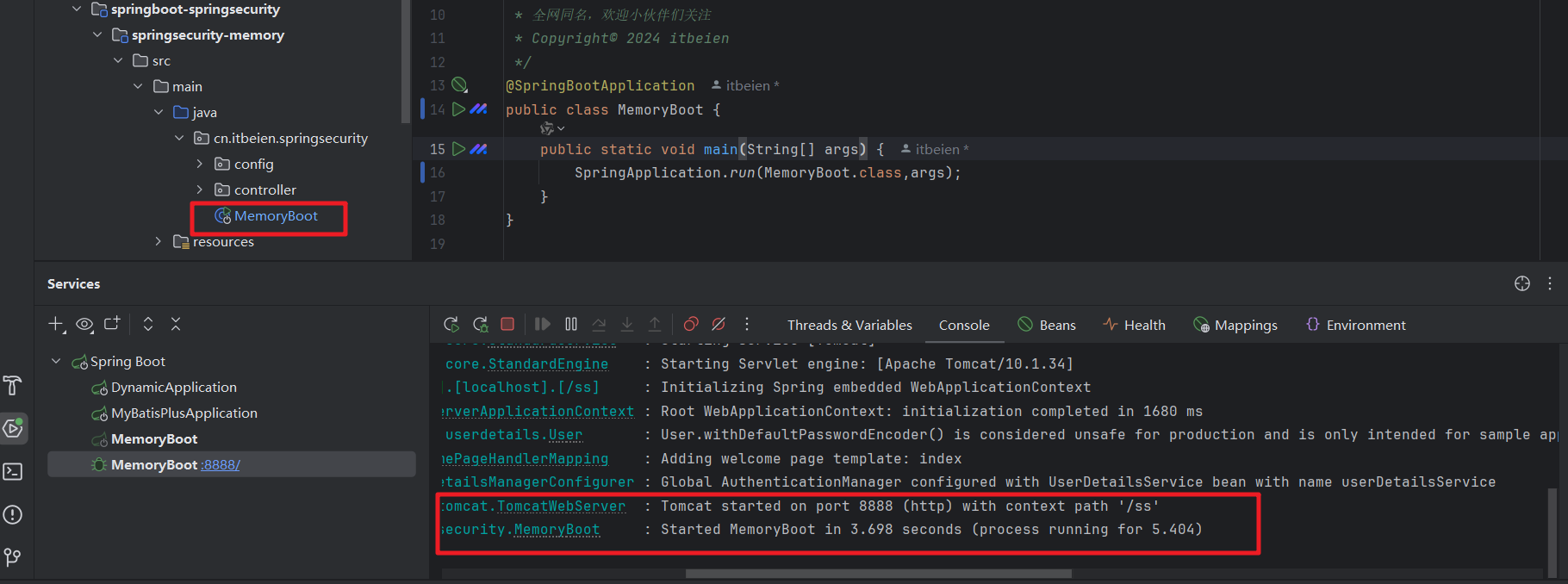Collapse the java folder chevron
This screenshot has height=584, width=1568.
coord(159,112)
